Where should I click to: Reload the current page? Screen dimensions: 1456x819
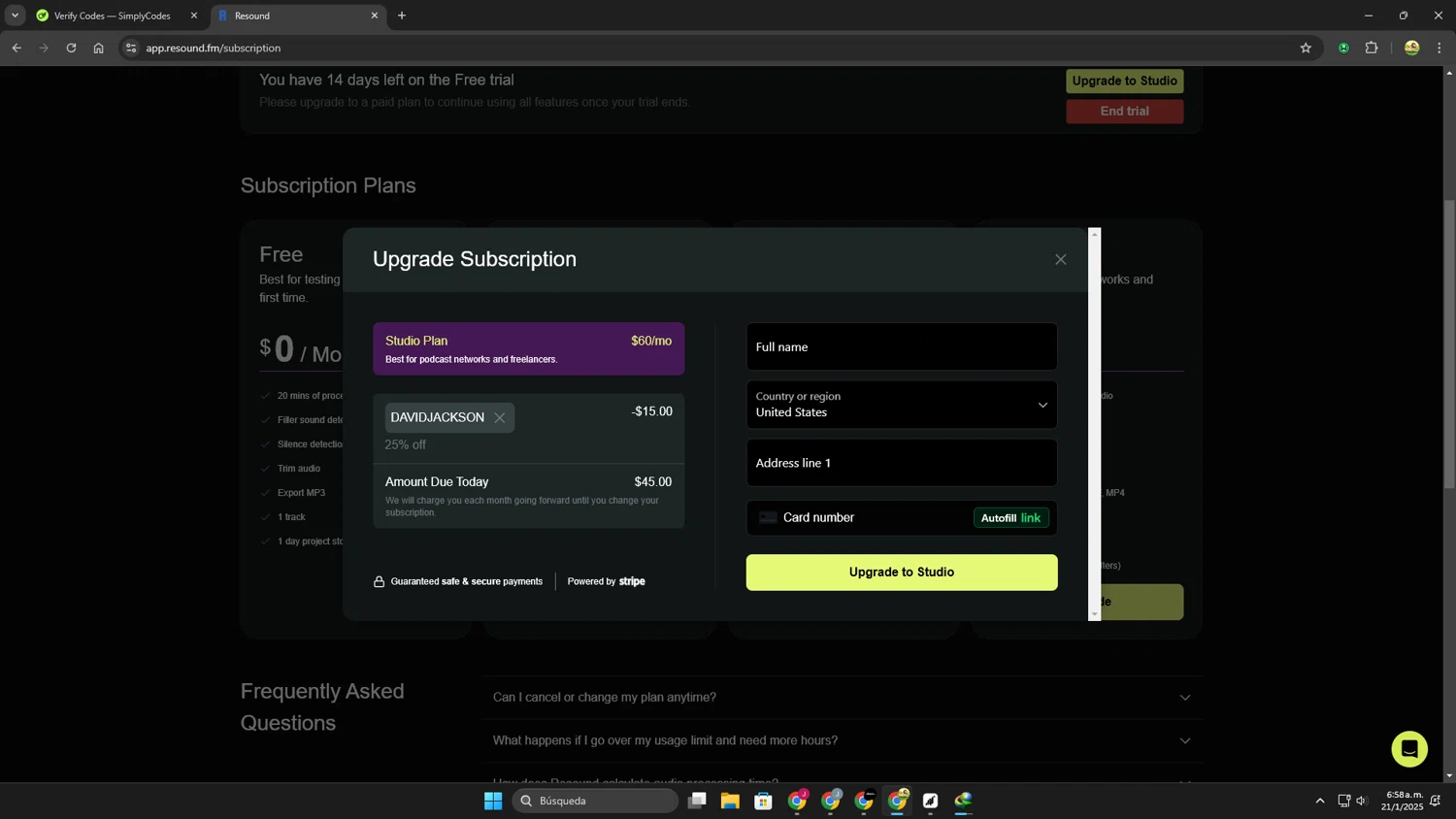coord(71,48)
